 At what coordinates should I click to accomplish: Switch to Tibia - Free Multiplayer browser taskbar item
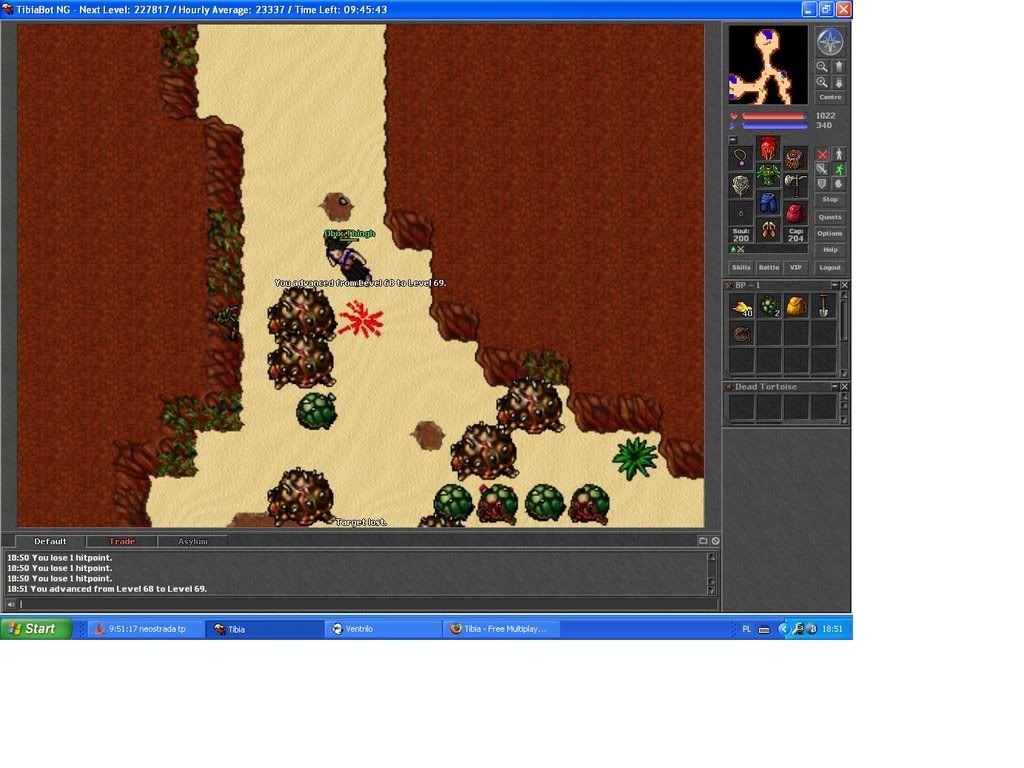(x=501, y=629)
